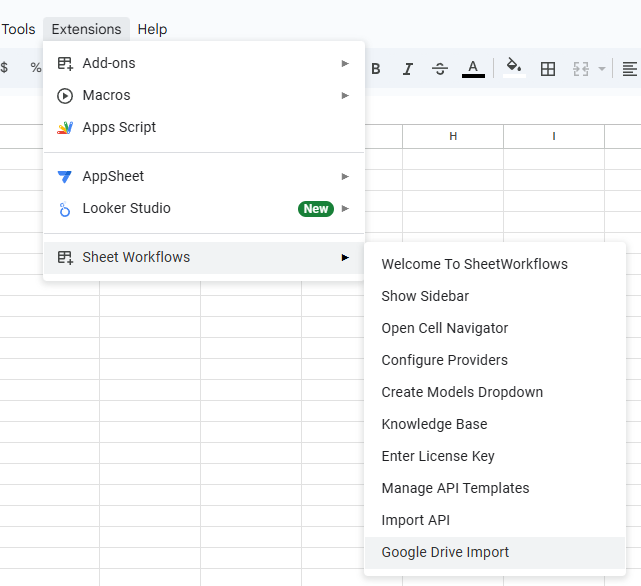Viewport: 641px width, 586px height.
Task: Open the Help menu
Action: (152, 29)
